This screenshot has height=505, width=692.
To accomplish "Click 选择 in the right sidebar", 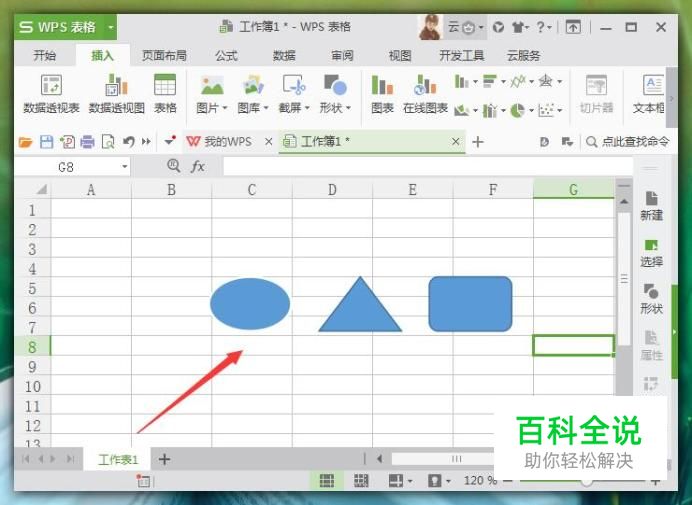I will pyautogui.click(x=651, y=253).
